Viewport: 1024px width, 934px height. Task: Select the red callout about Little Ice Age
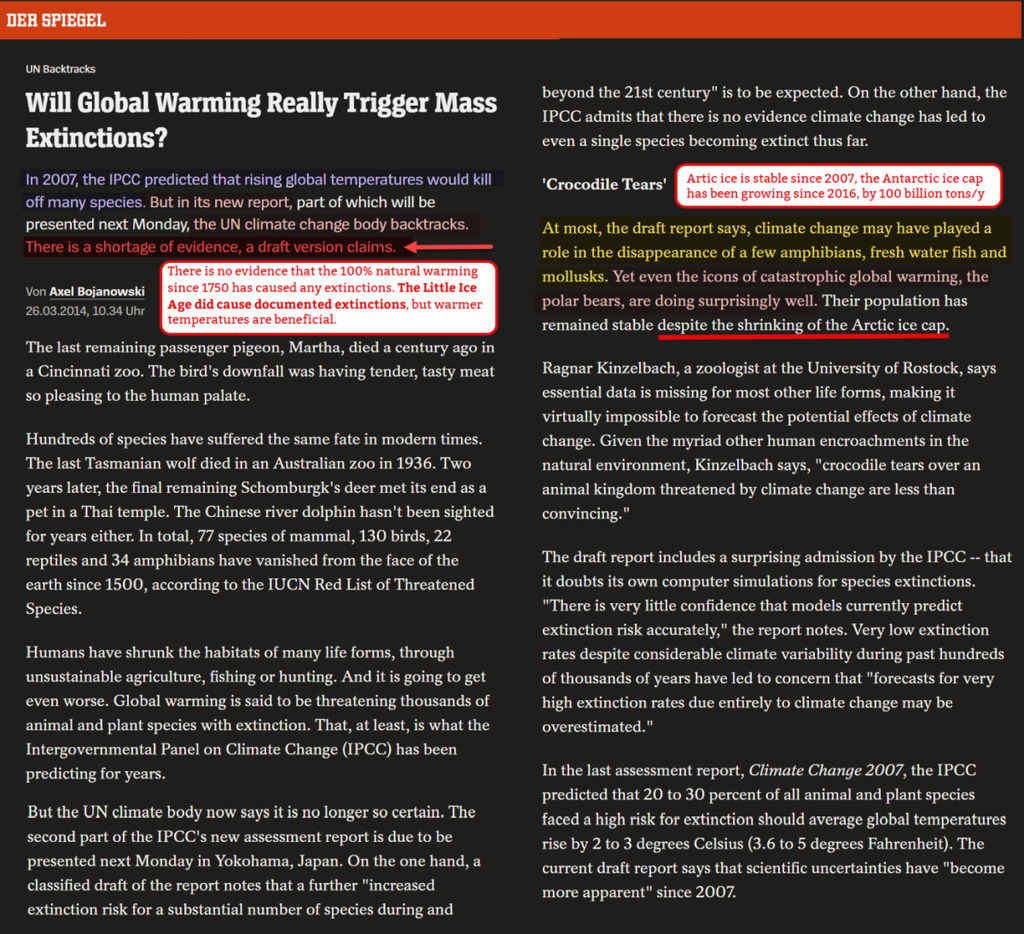point(328,296)
